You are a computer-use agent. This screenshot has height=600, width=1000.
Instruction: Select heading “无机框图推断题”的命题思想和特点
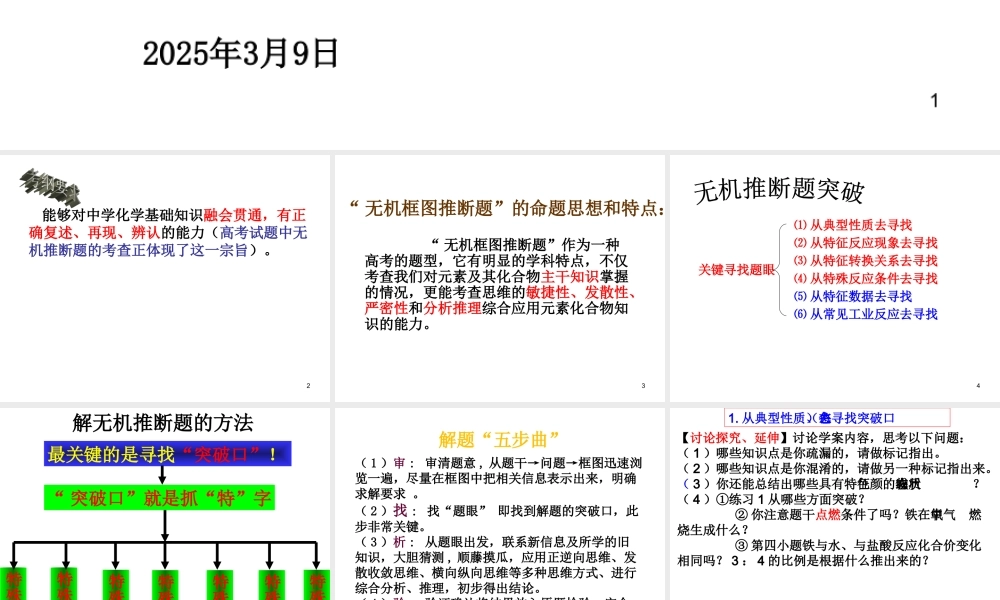[x=508, y=208]
